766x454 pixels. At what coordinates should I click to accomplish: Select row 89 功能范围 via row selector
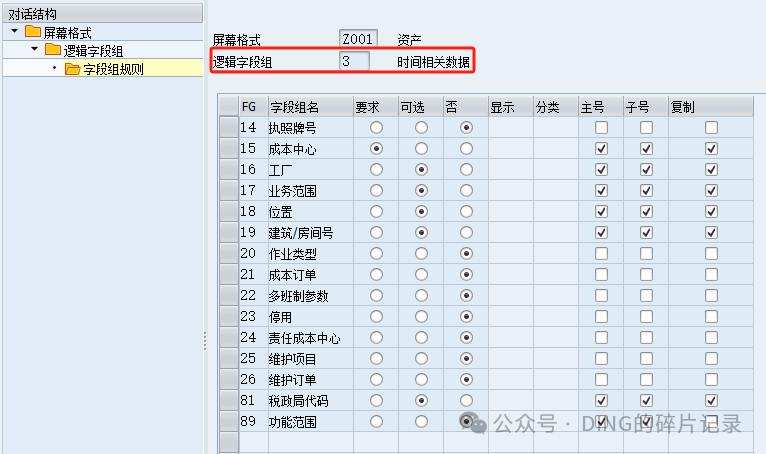click(x=229, y=422)
